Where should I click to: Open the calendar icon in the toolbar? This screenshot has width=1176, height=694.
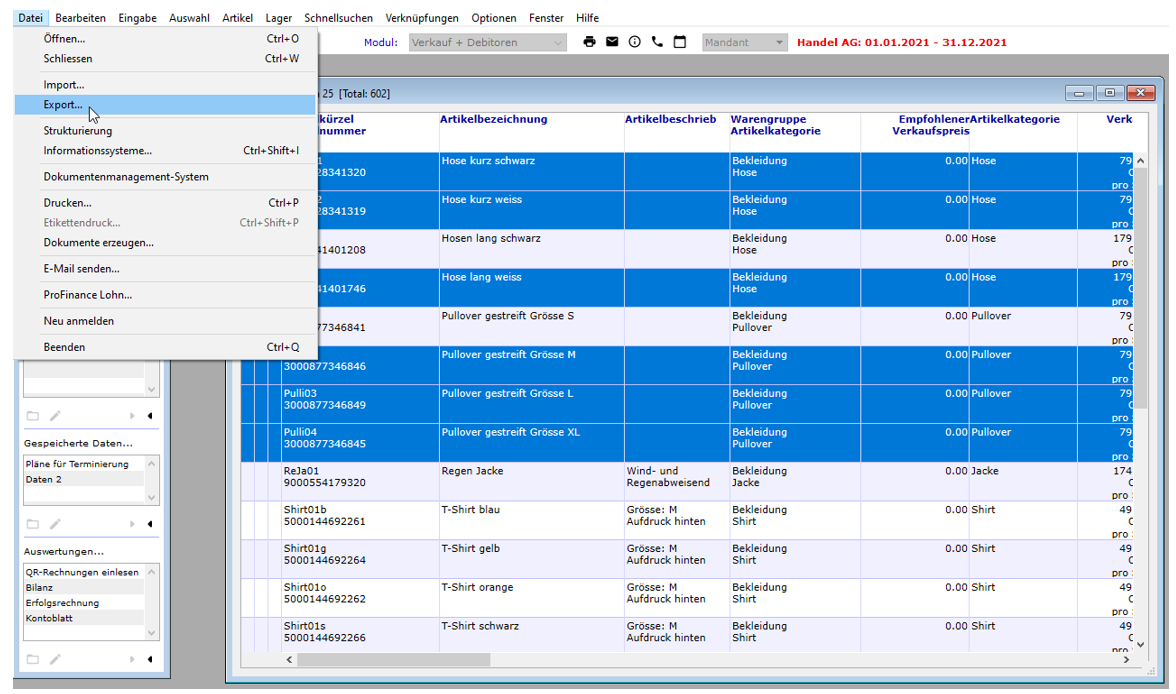680,42
